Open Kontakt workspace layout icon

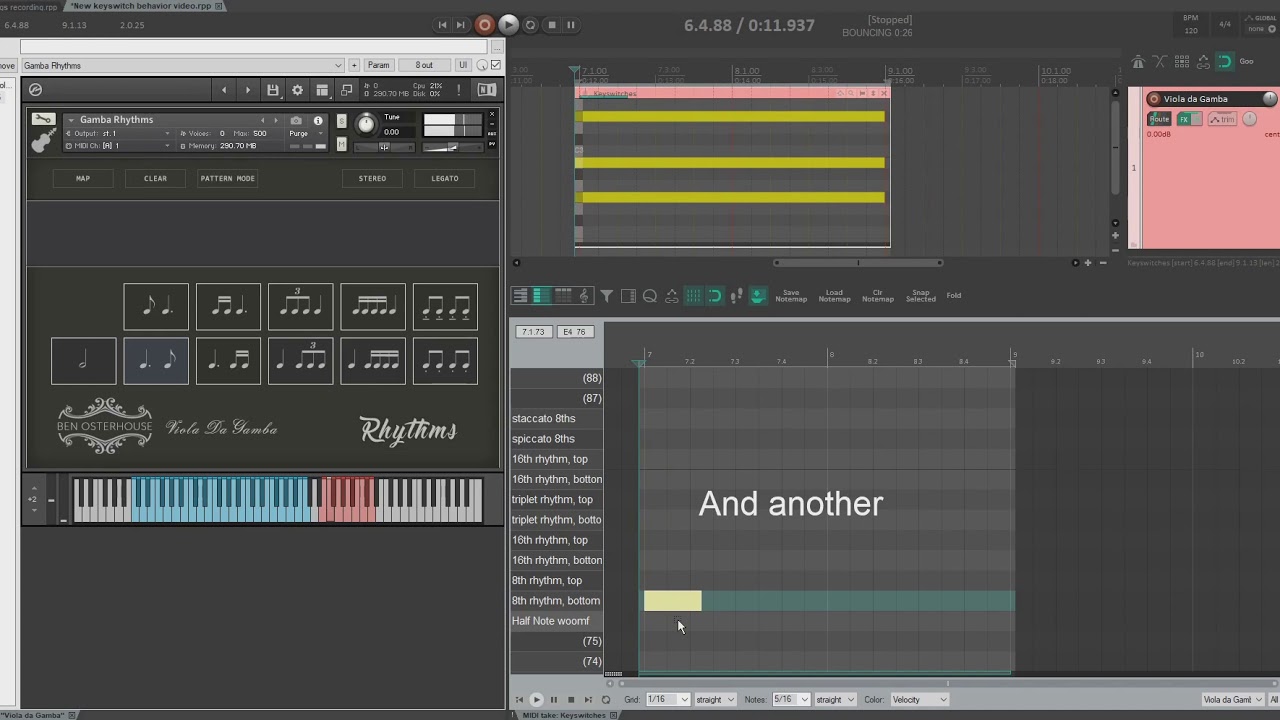click(322, 90)
